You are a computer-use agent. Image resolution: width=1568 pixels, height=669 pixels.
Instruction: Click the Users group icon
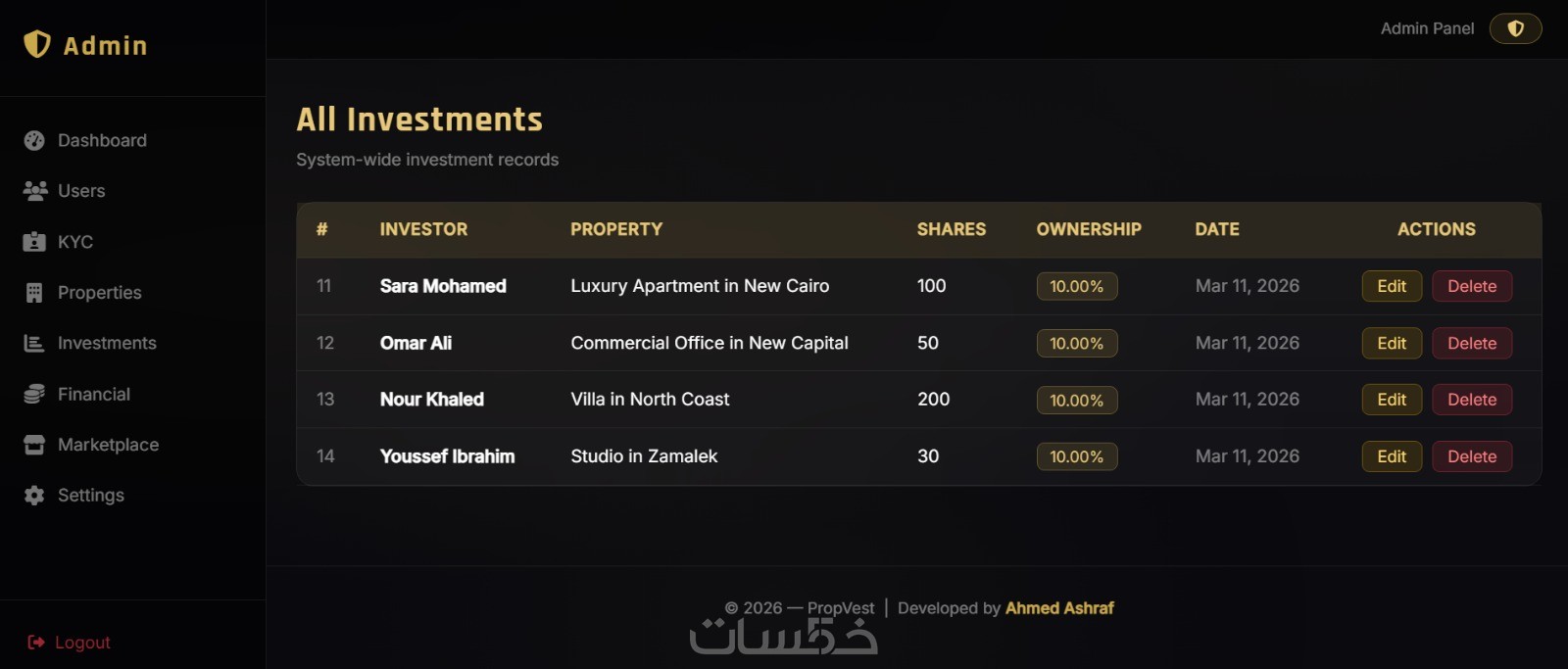(x=35, y=191)
